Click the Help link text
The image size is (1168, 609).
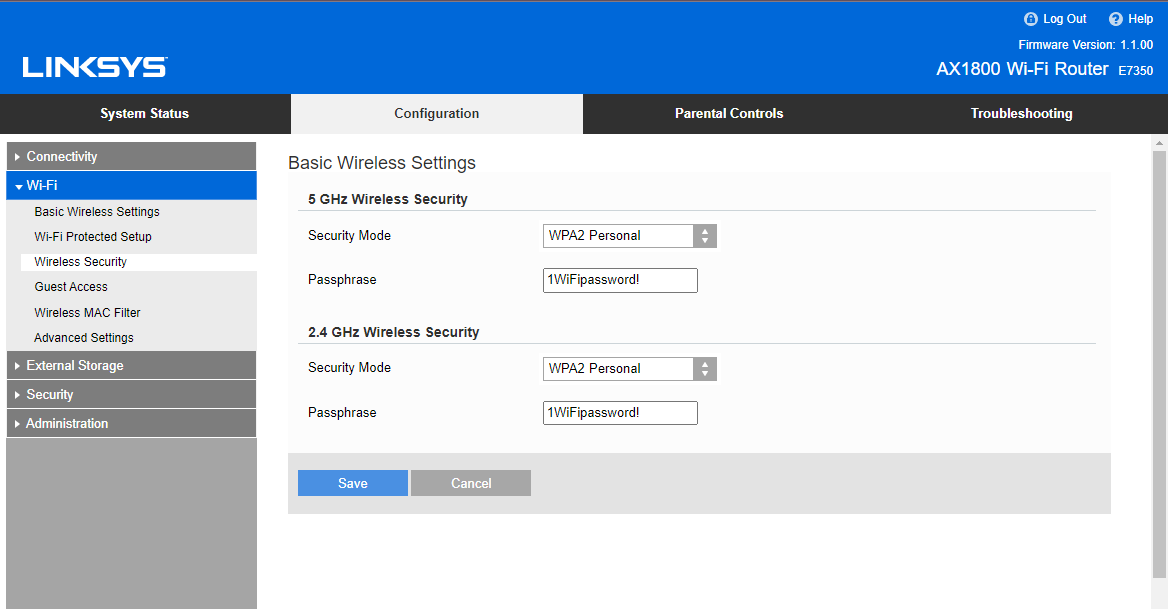1140,19
